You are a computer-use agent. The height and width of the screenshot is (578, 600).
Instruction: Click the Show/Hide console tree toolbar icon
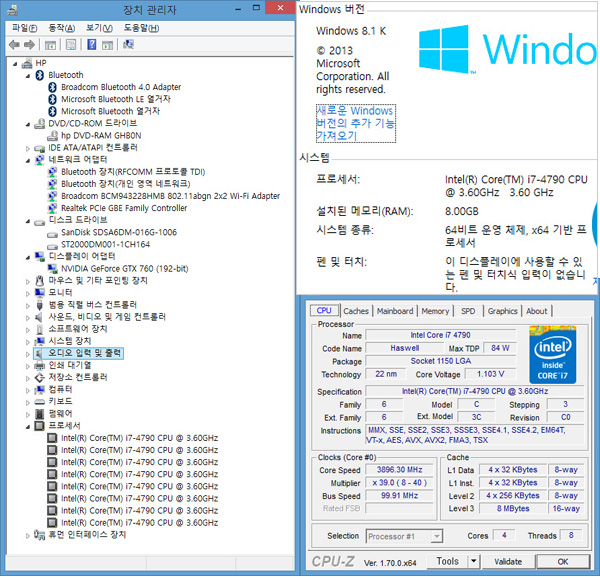[50, 45]
